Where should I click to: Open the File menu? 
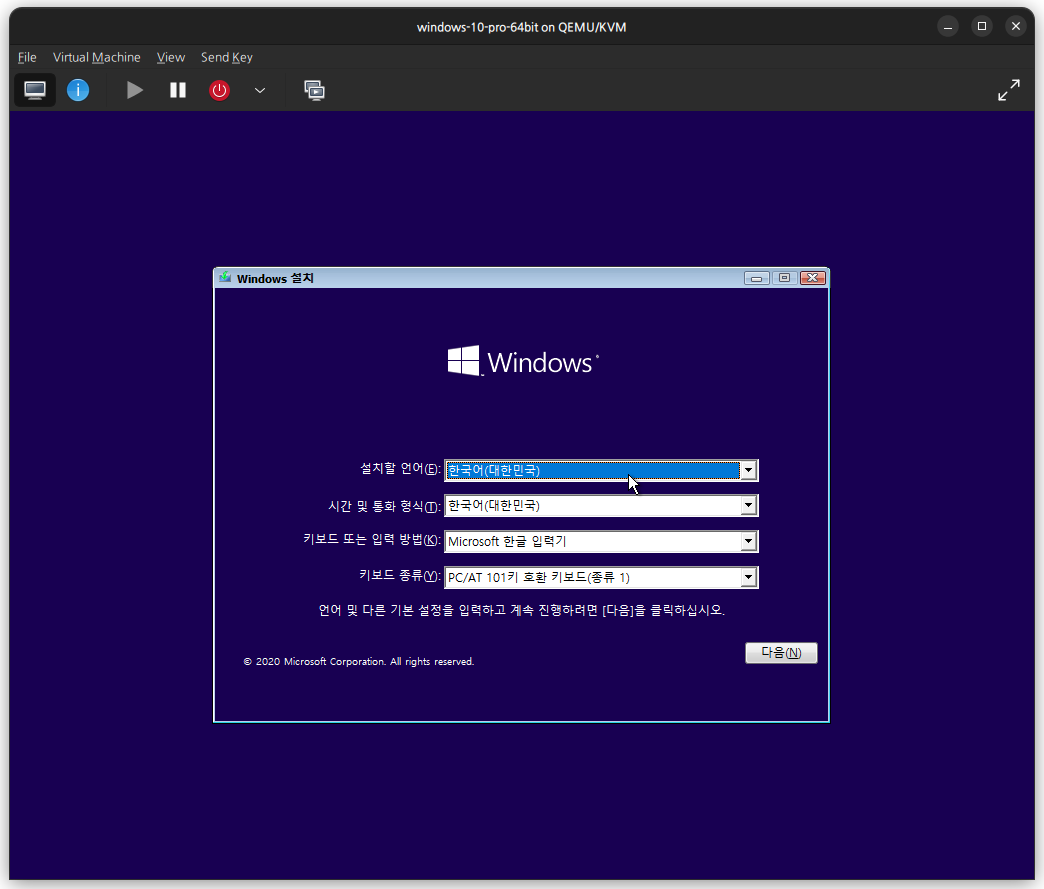(27, 57)
